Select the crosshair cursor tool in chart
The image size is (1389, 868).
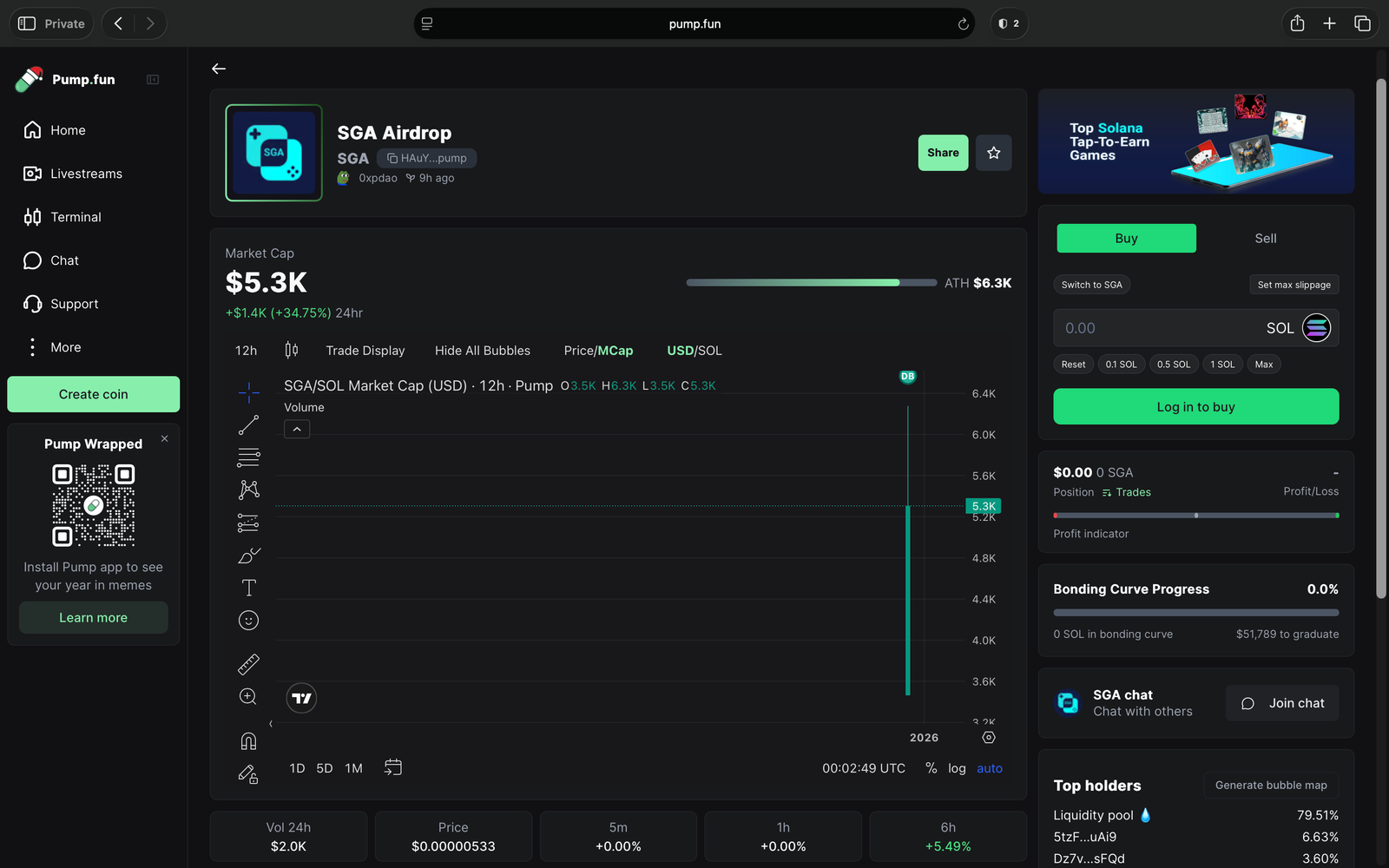click(248, 393)
